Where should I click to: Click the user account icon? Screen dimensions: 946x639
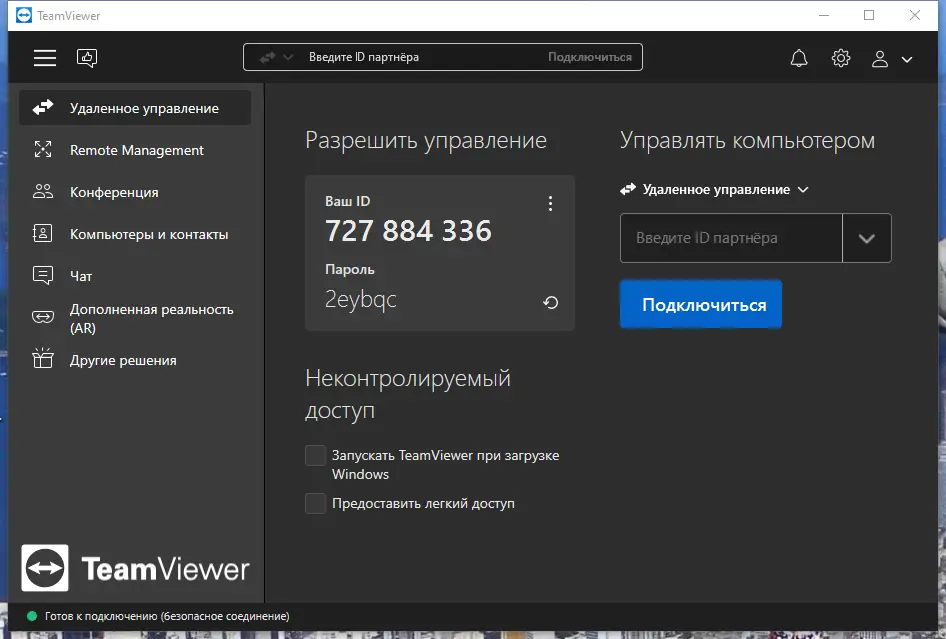click(x=878, y=58)
